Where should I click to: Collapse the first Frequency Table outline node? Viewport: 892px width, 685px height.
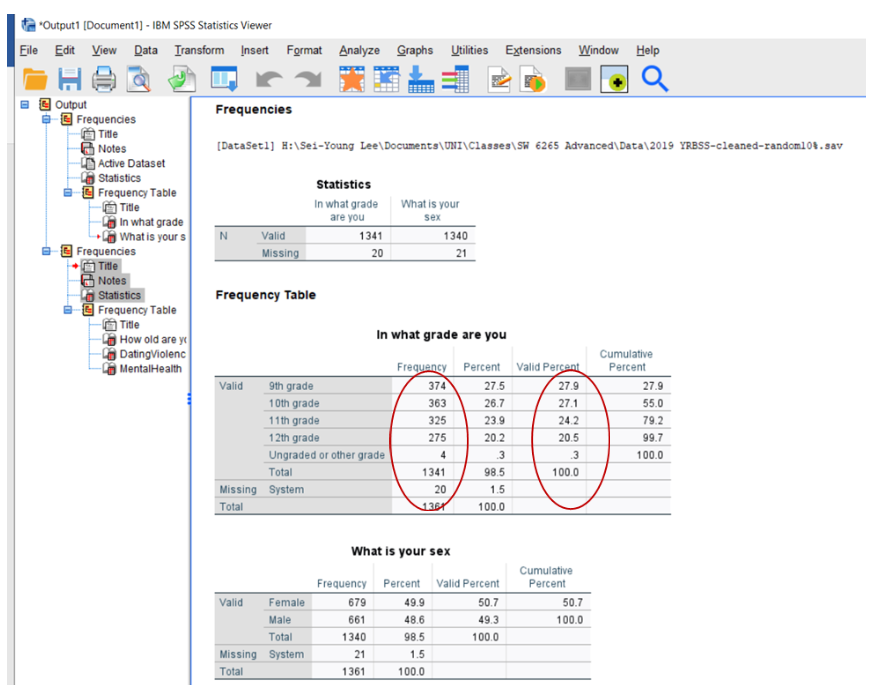[68, 193]
